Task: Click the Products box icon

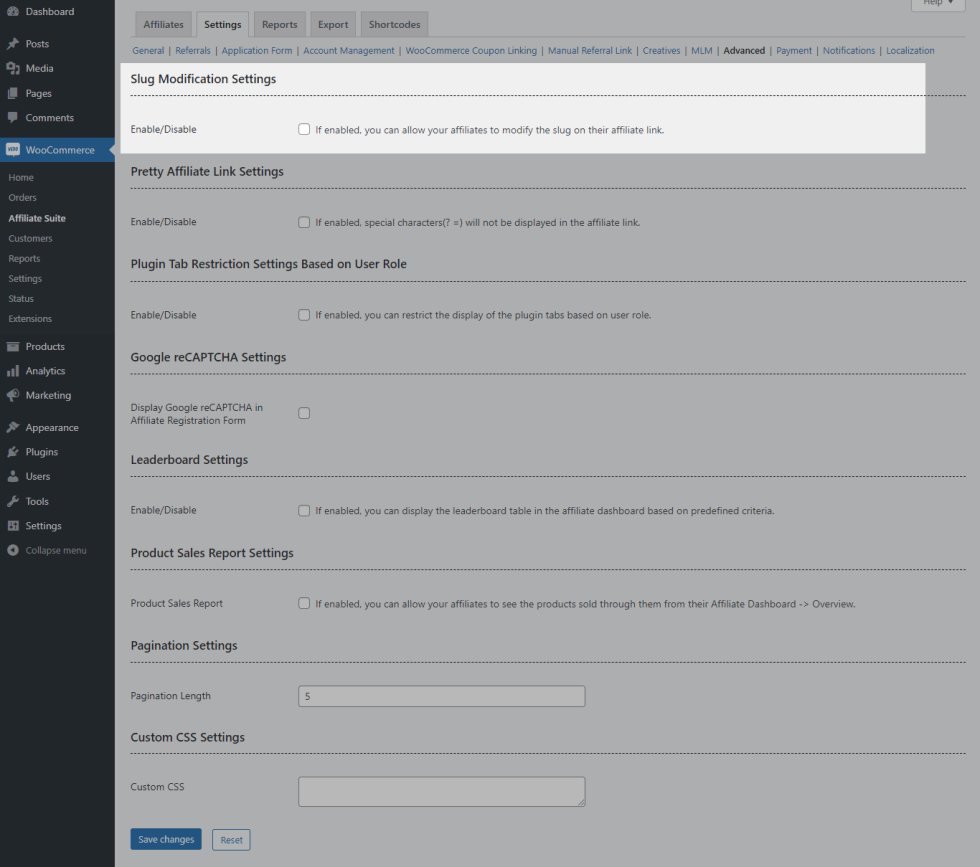Action: (13, 347)
